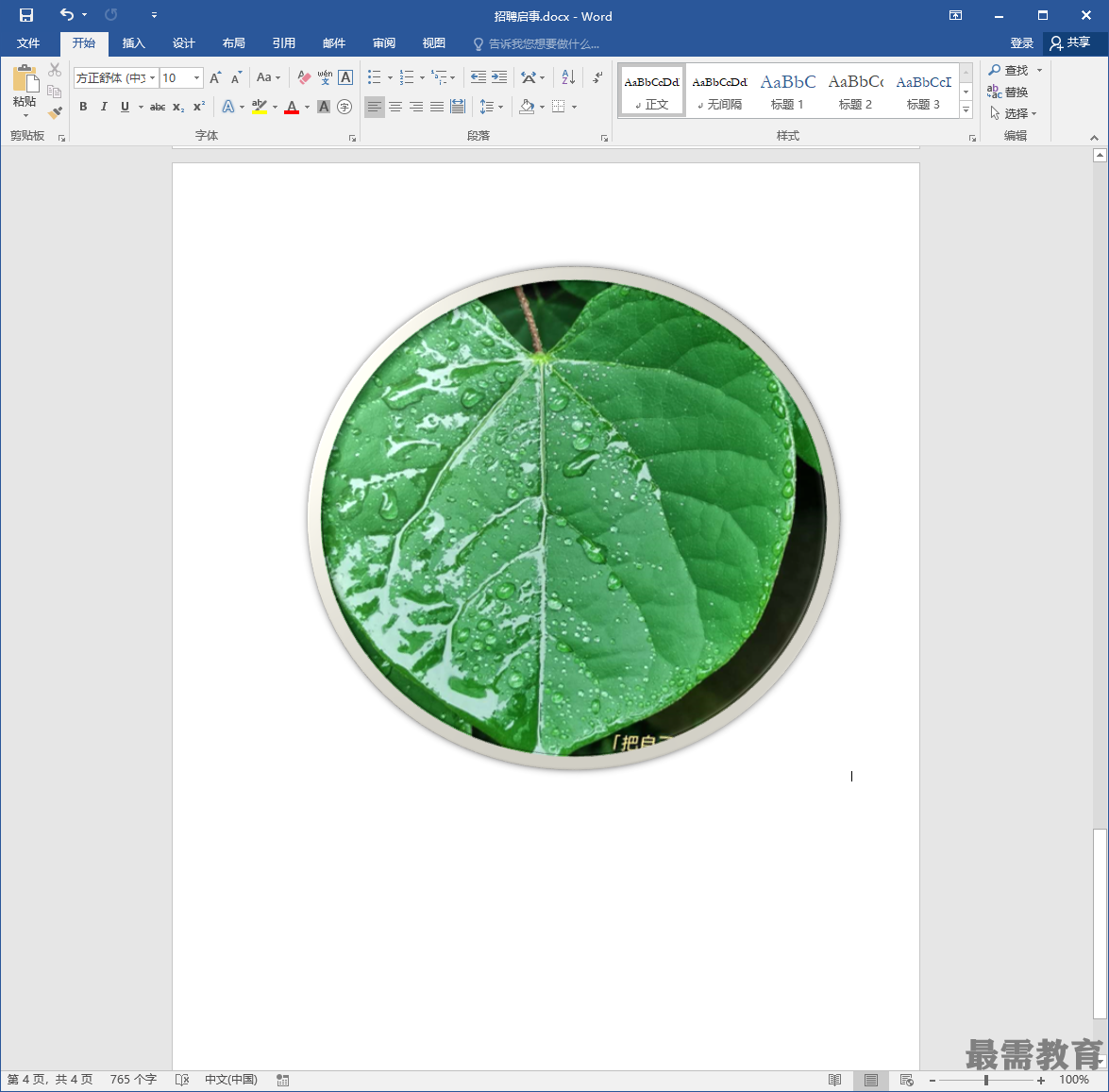The width and height of the screenshot is (1109, 1092).
Task: Expand the styles gallery
Action: pyautogui.click(x=966, y=109)
